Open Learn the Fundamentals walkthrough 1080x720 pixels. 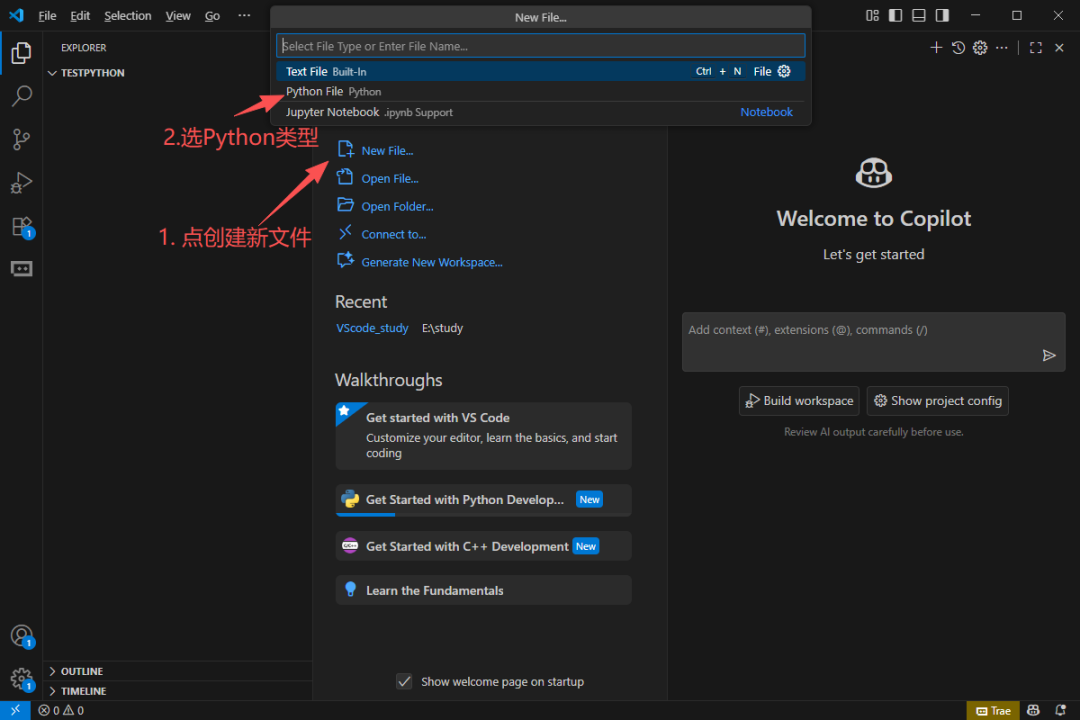pyautogui.click(x=484, y=590)
